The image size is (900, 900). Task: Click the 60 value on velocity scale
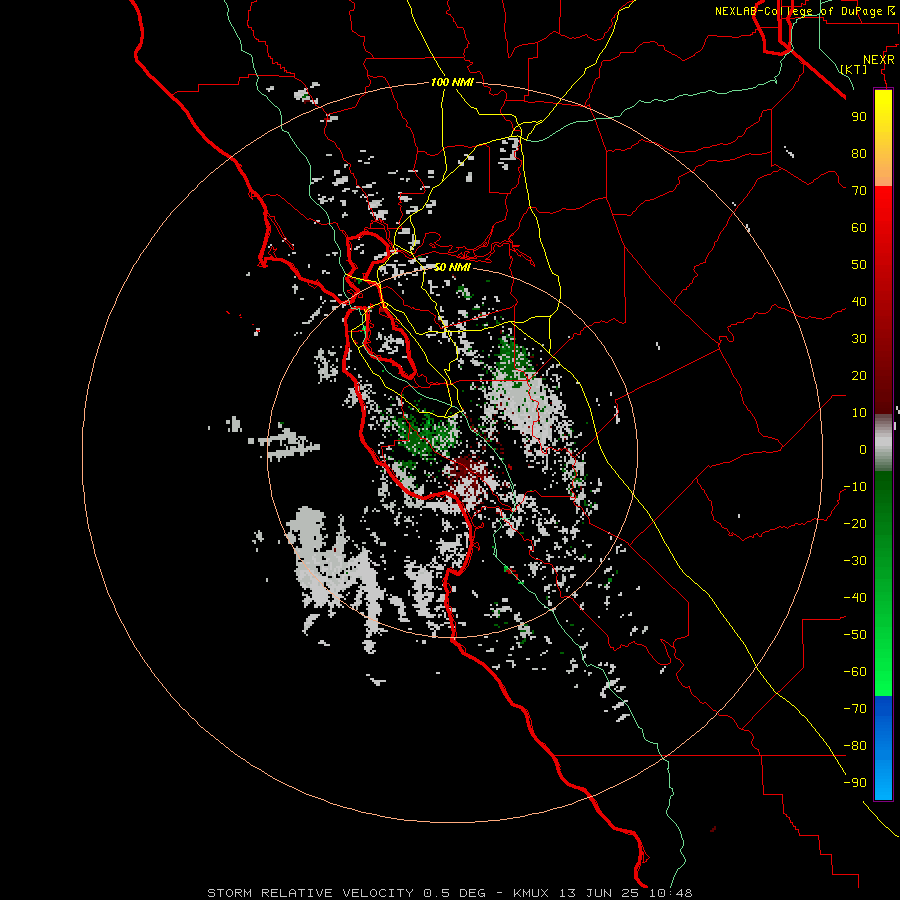pos(859,227)
